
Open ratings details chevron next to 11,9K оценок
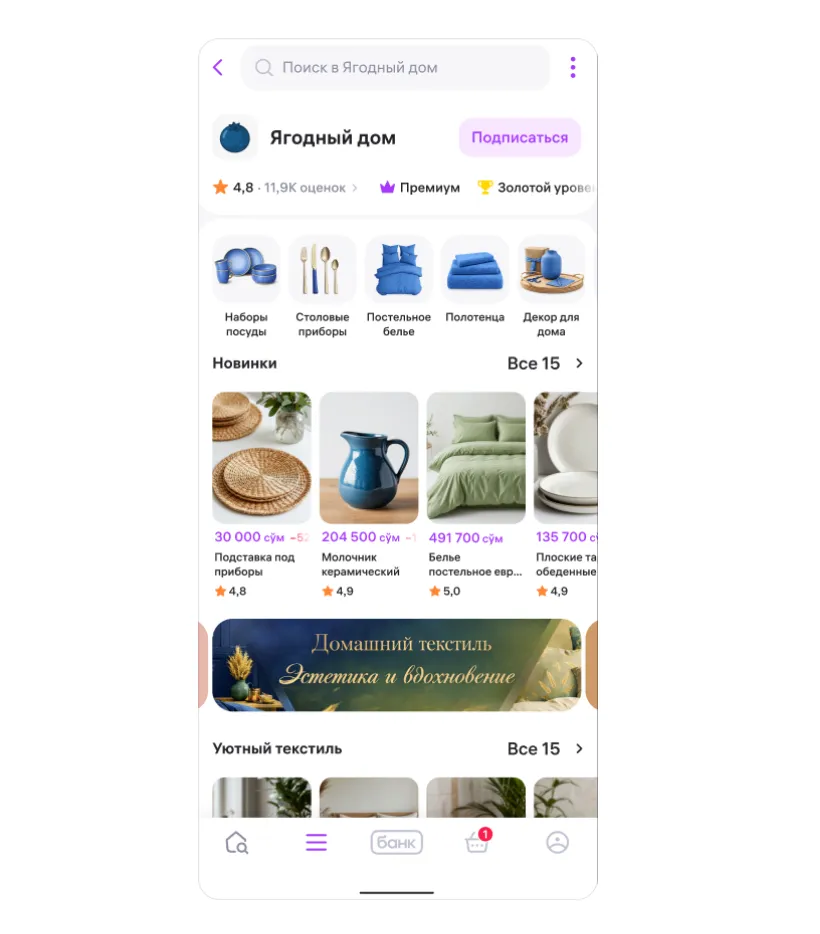coord(355,188)
